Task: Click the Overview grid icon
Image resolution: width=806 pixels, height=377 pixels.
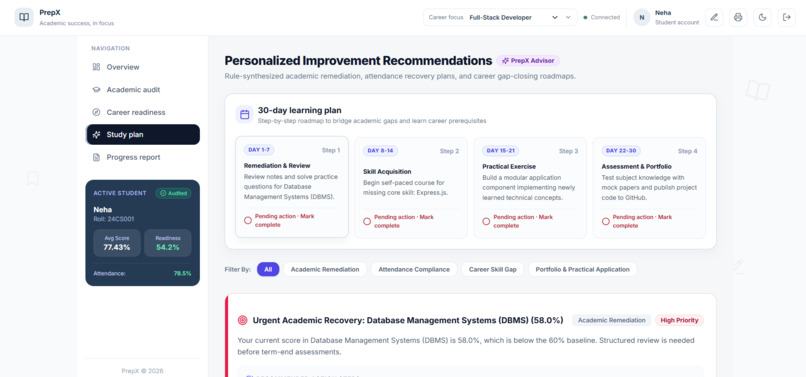Action: (x=96, y=67)
